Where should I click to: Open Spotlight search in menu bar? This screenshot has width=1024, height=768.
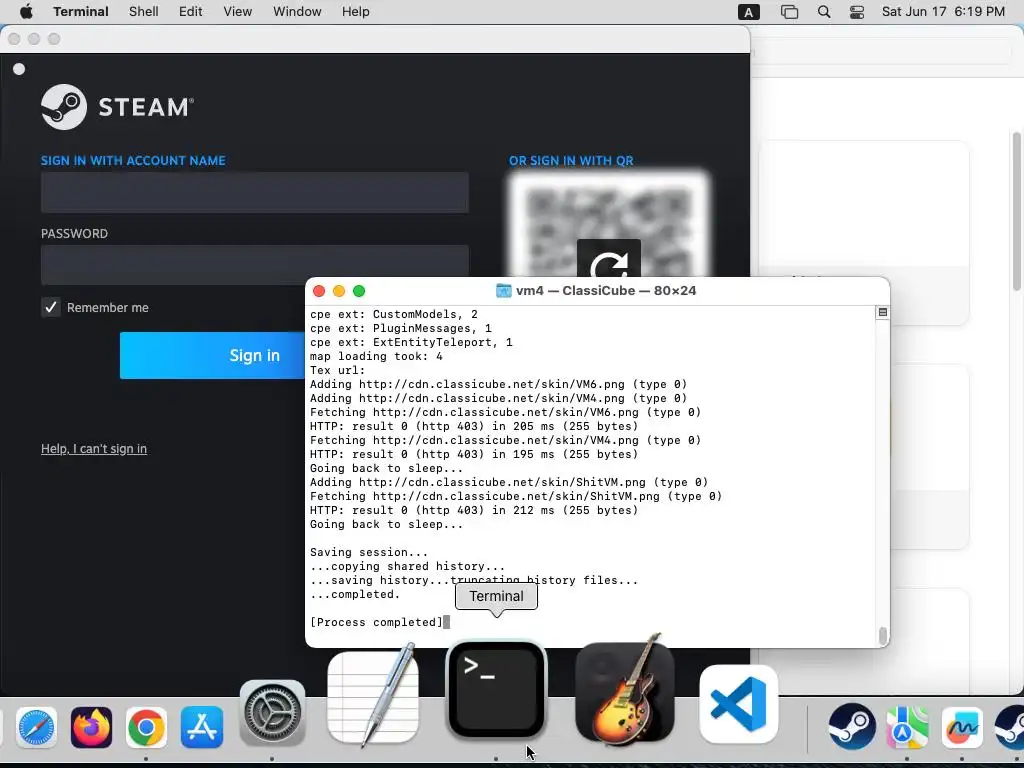[824, 12]
